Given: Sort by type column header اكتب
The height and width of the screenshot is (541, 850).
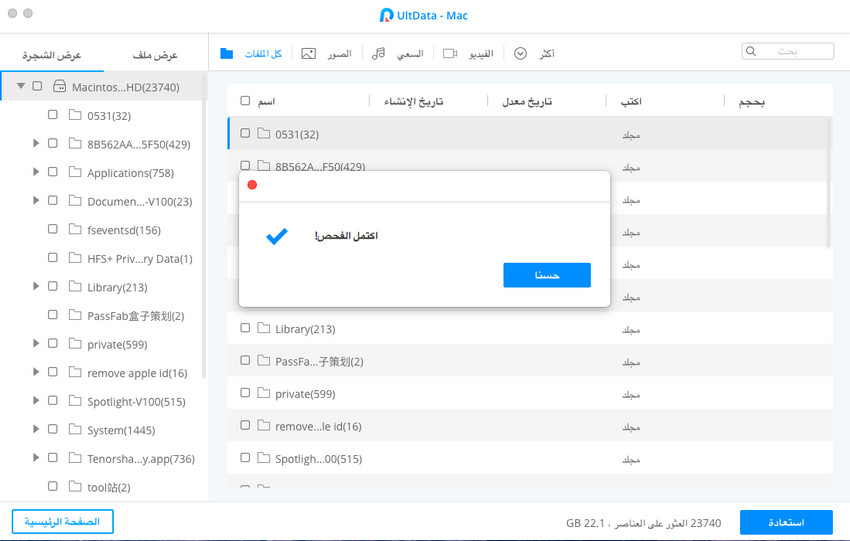Looking at the screenshot, I should point(631,101).
